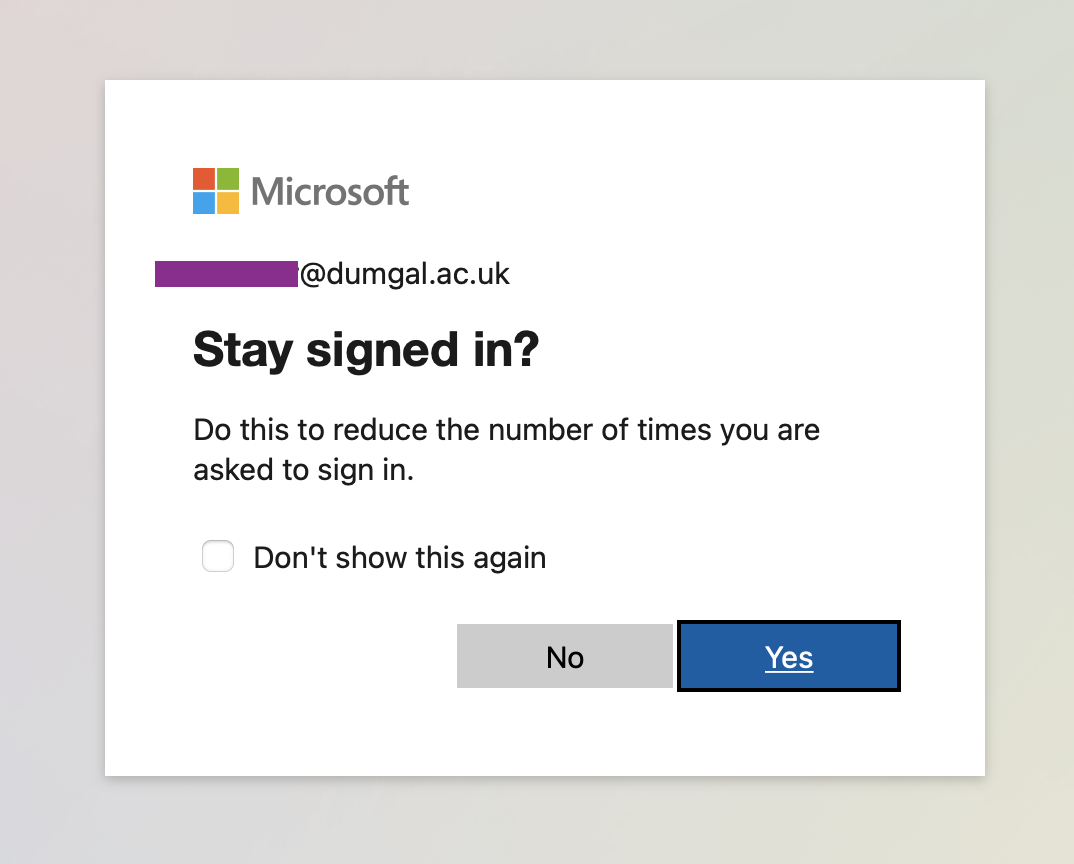Screen dimensions: 1074x864
Task: Click the purple redacted username block
Action: point(226,274)
